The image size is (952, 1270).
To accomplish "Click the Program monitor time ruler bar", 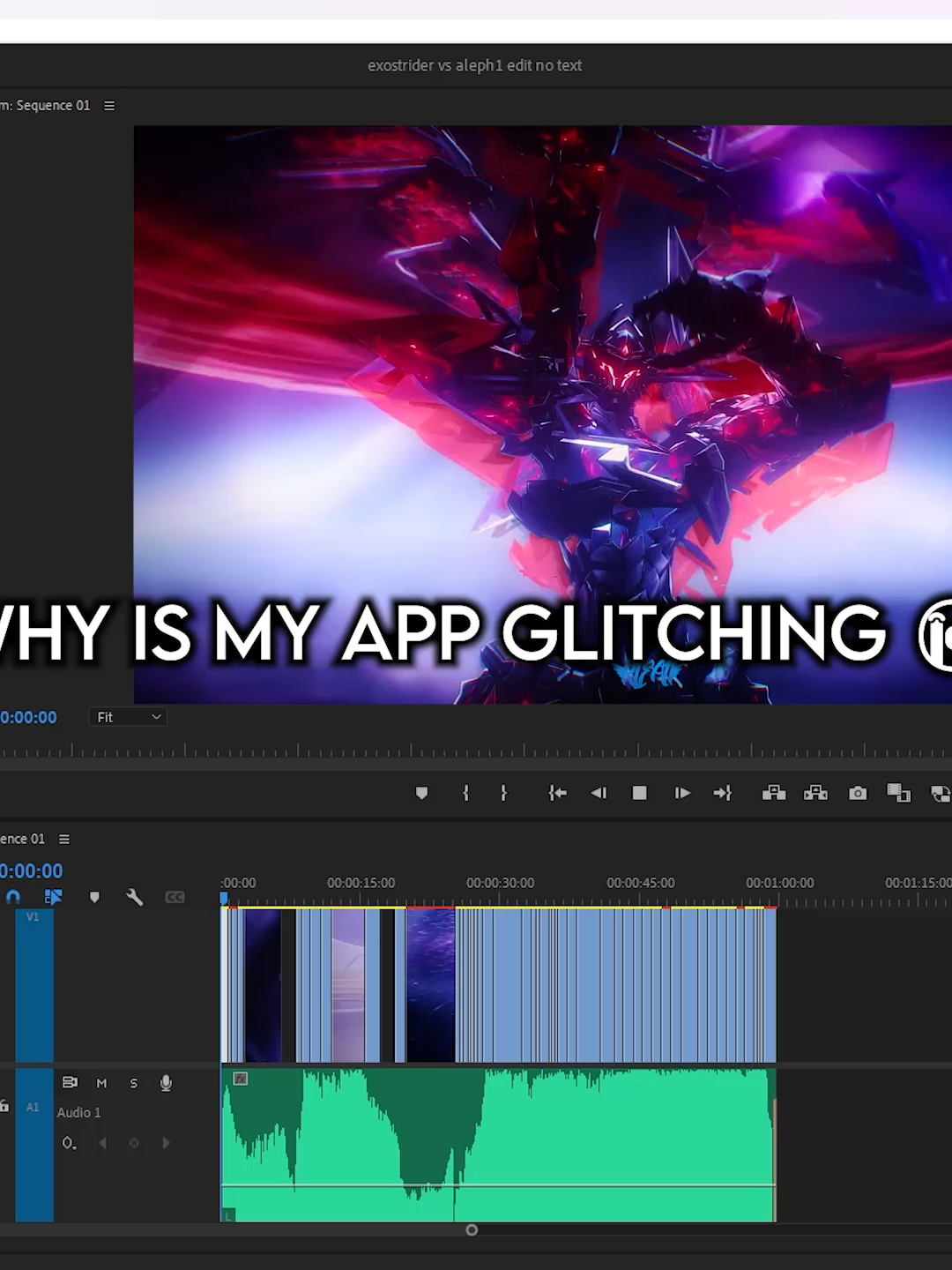I will [x=476, y=751].
